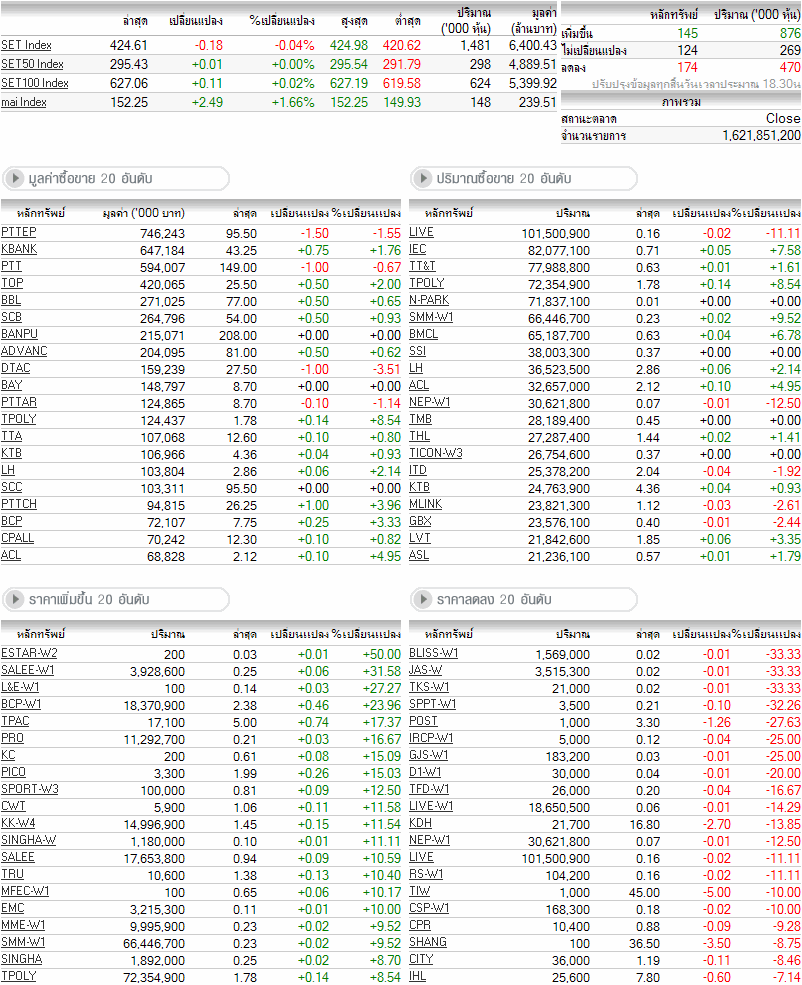Click the EMC symbol link
Image resolution: width=802 pixels, height=985 pixels.
click(x=13, y=908)
